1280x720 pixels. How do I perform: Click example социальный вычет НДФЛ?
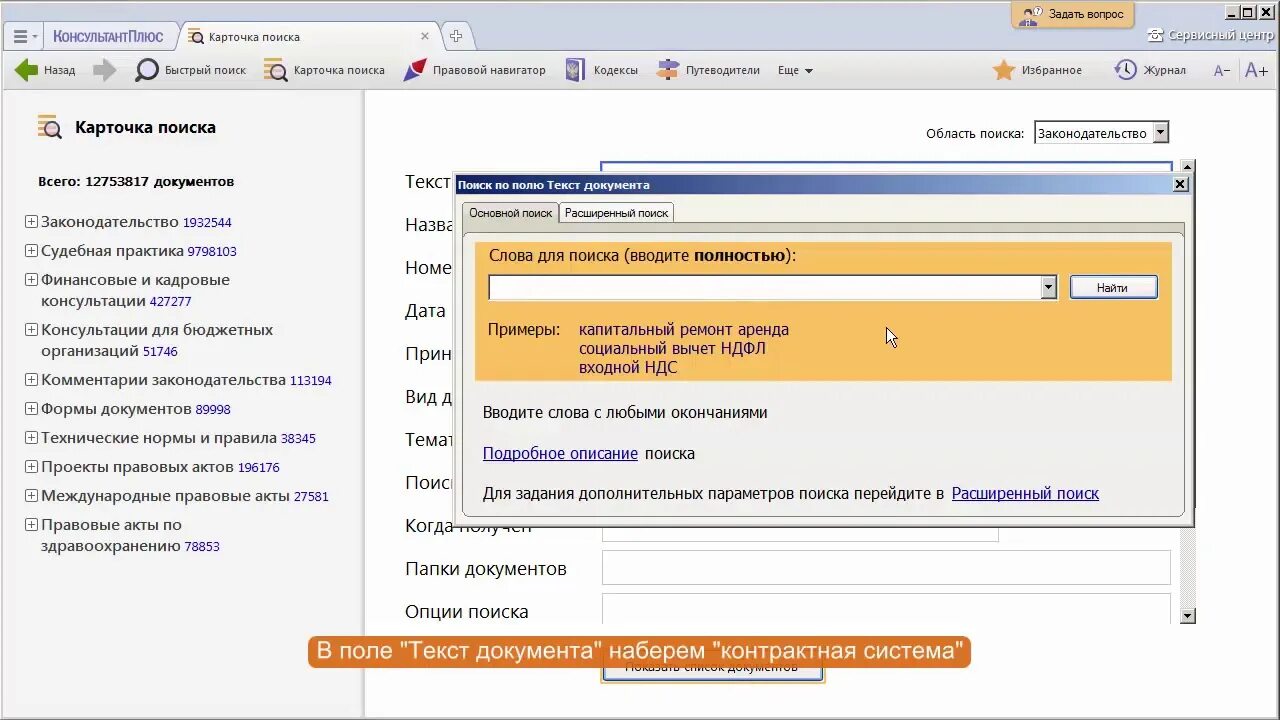[x=672, y=349]
